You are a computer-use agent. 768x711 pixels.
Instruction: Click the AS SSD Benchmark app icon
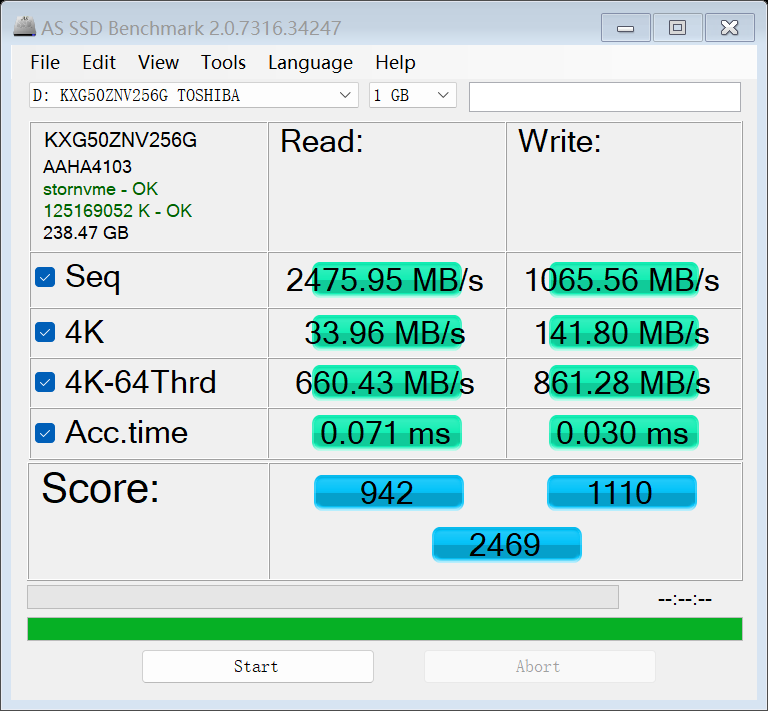[x=24, y=27]
